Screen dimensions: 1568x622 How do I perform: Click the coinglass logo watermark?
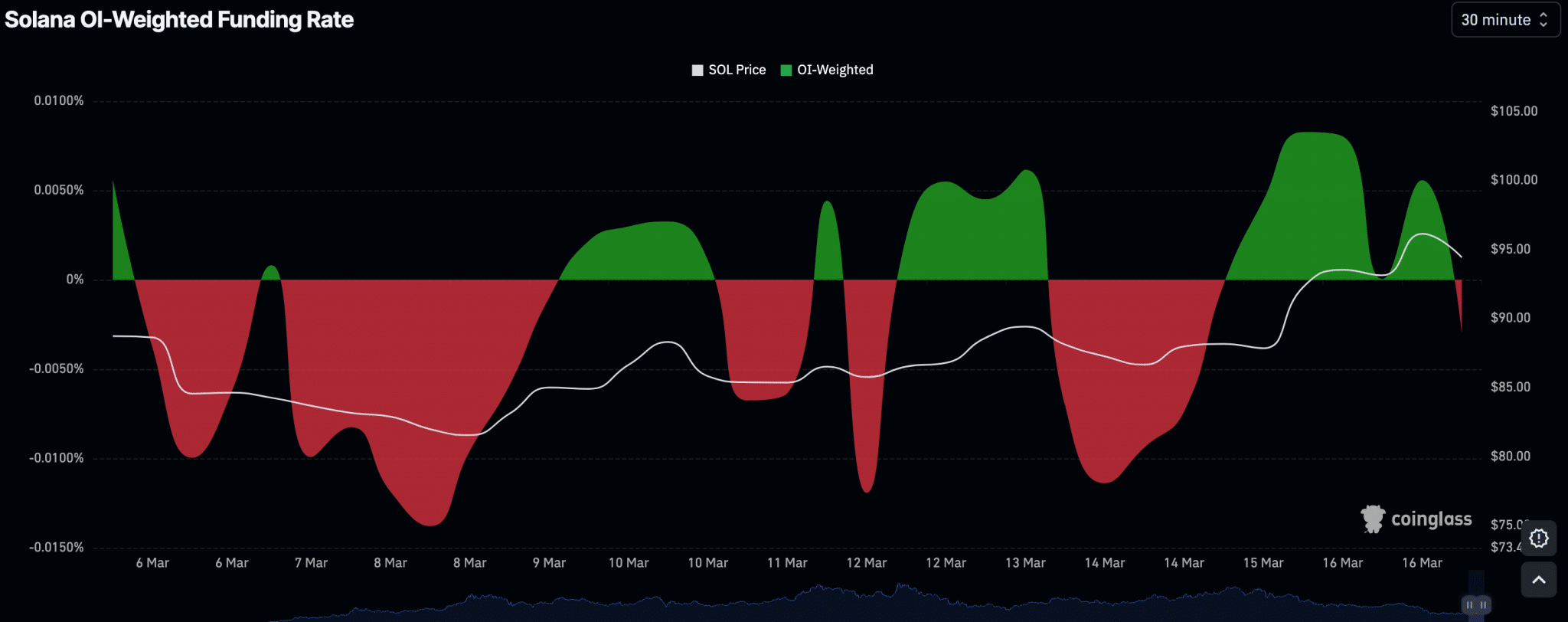[1416, 519]
